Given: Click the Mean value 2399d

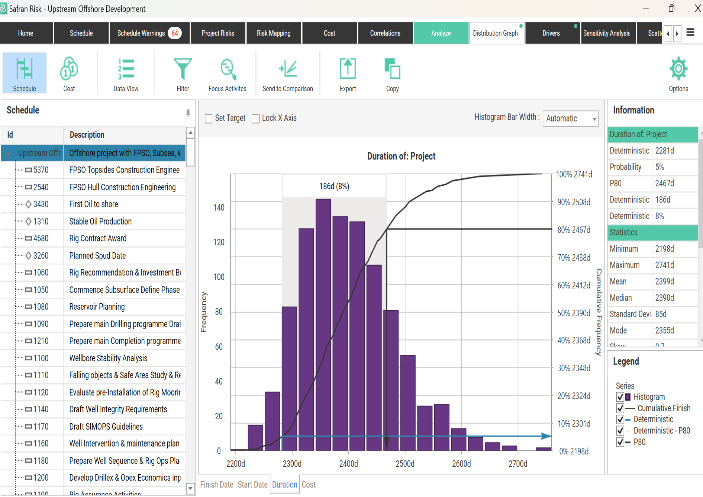Looking at the screenshot, I should pos(664,281).
